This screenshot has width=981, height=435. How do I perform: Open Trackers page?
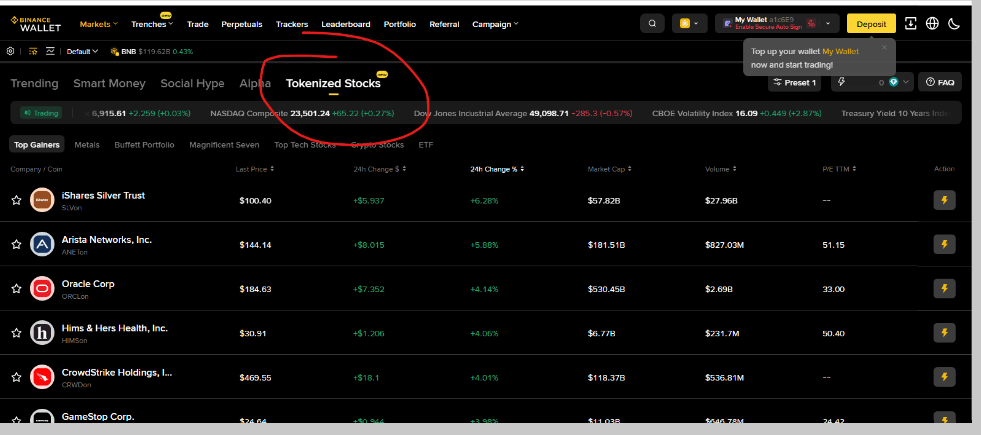point(292,24)
